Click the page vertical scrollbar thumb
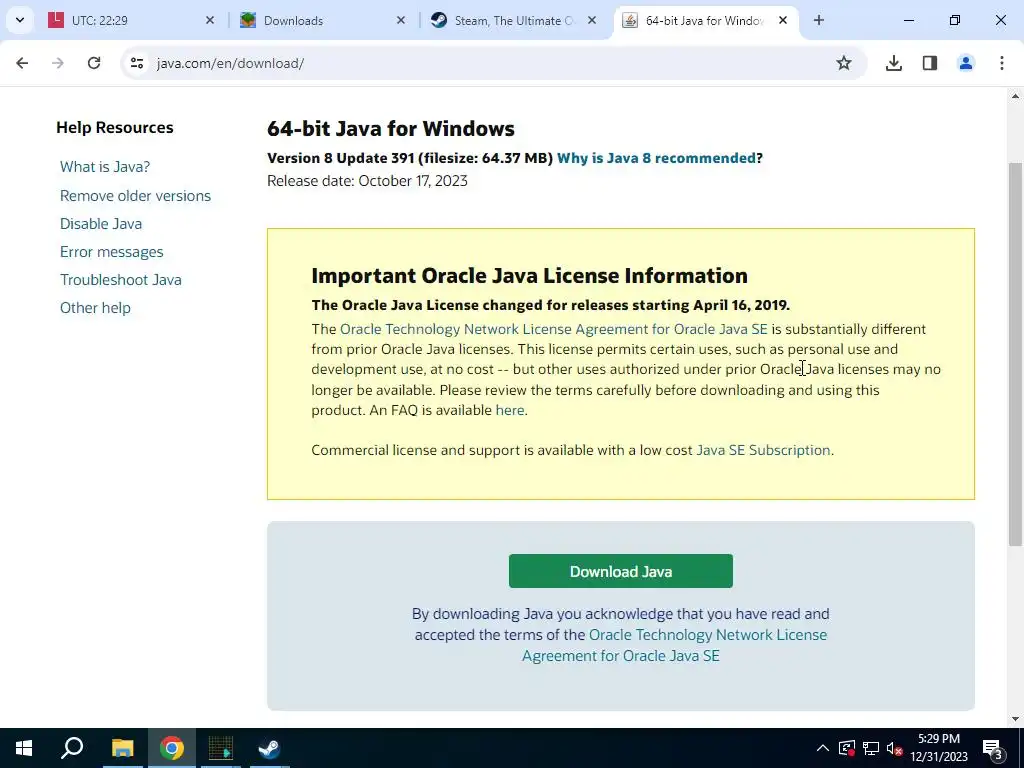This screenshot has width=1024, height=768. point(1015,353)
